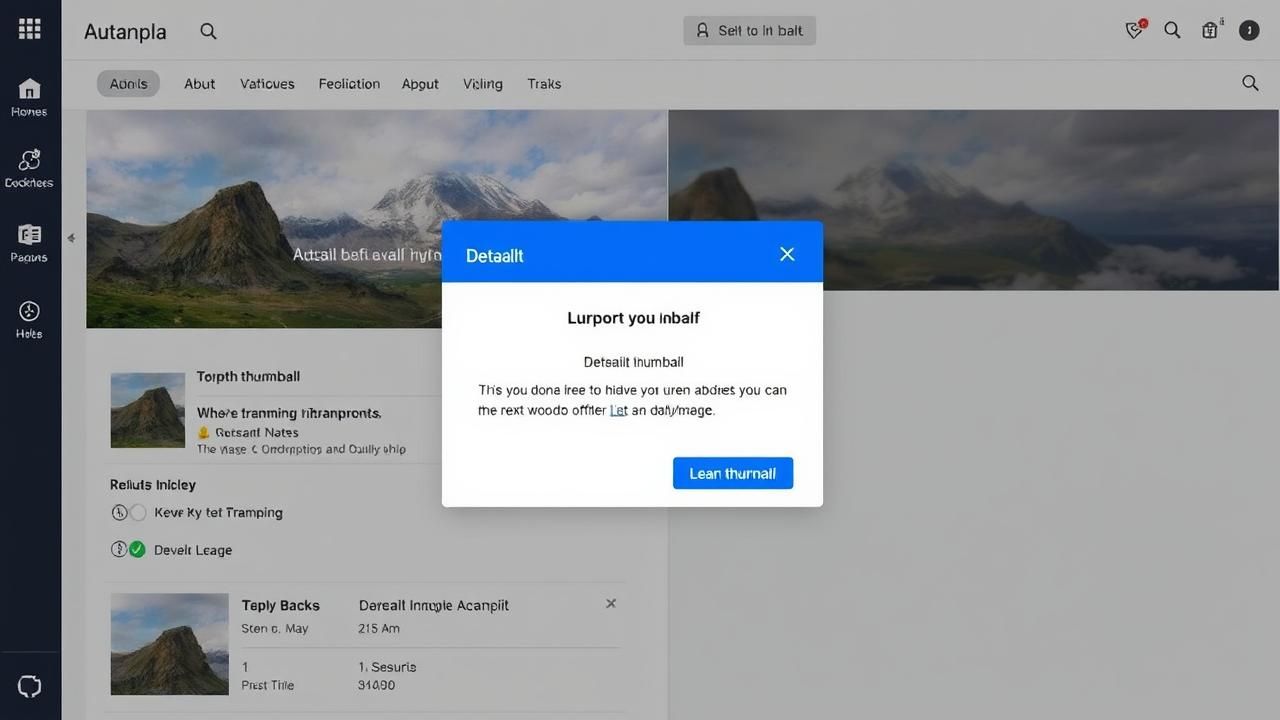Click the chat bubble icon at sidebar bottom
Image resolution: width=1280 pixels, height=720 pixels.
[30, 685]
